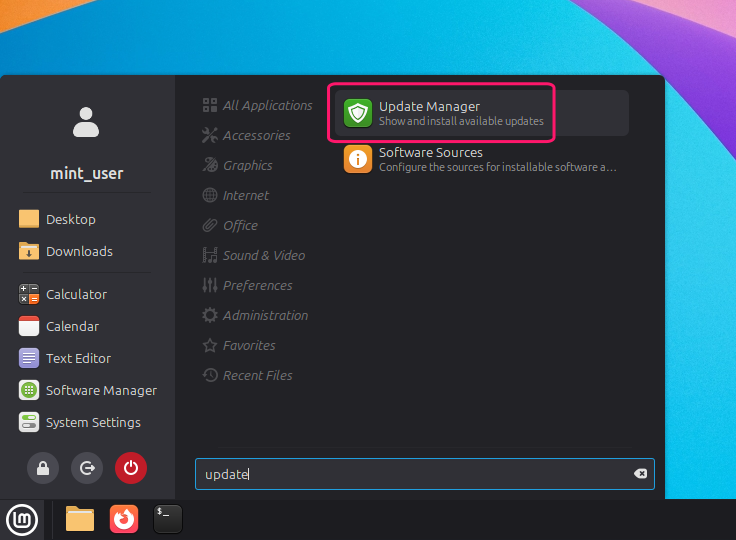Click the Software Sources title text
This screenshot has height=540, width=736.
[x=431, y=153]
